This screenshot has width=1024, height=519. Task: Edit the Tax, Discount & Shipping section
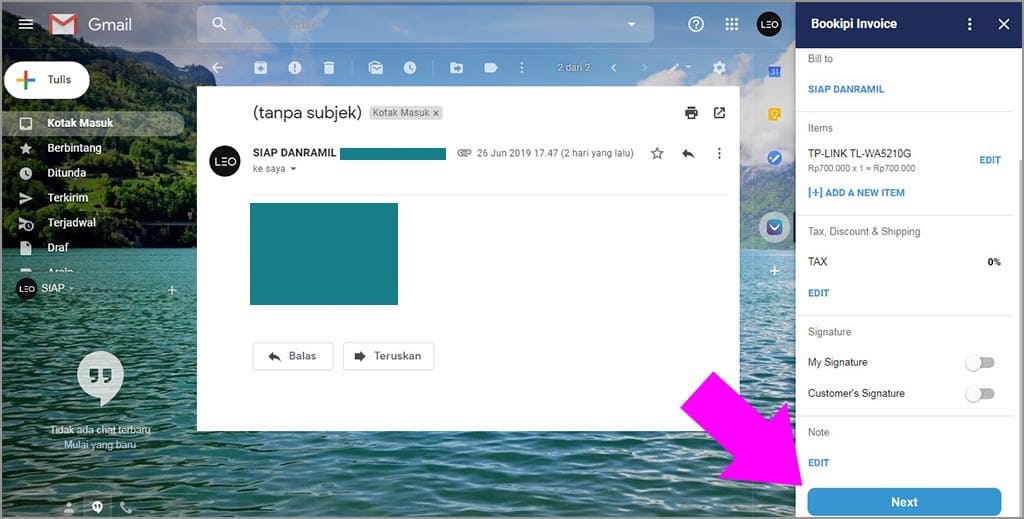tap(818, 293)
